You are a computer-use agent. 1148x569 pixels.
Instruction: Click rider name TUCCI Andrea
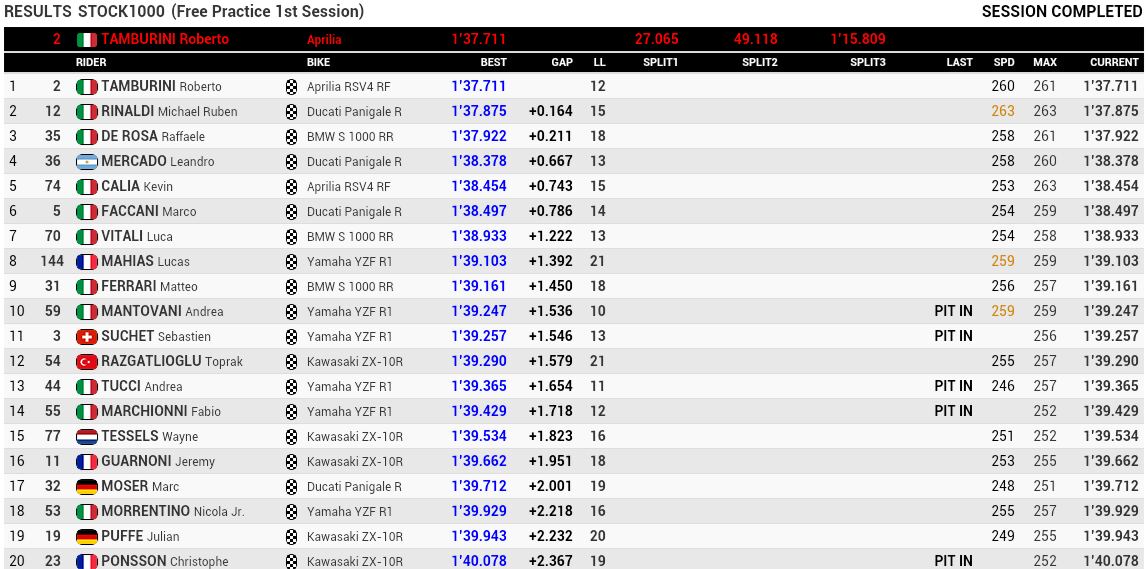point(142,387)
